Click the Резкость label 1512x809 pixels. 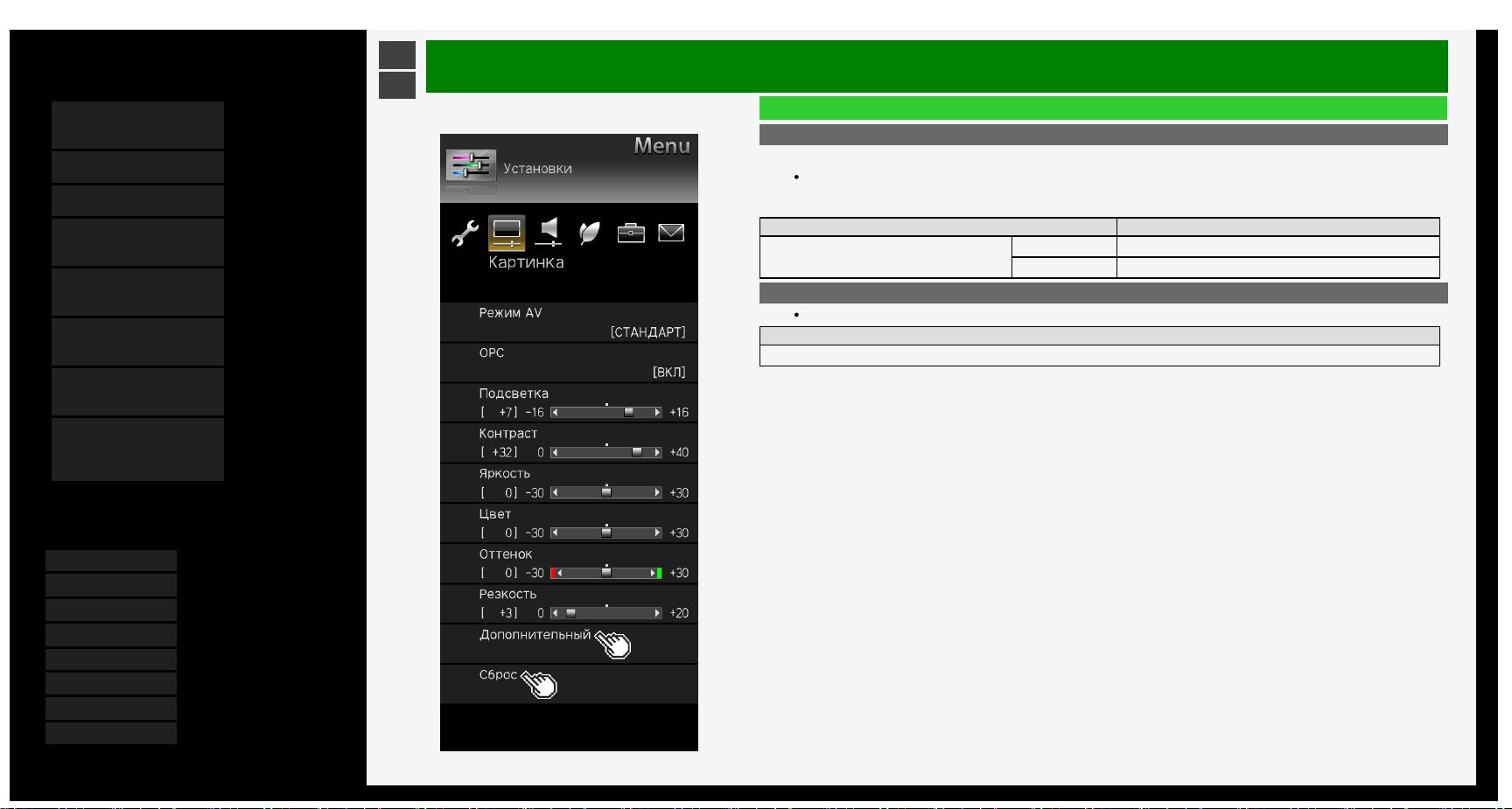pos(507,595)
